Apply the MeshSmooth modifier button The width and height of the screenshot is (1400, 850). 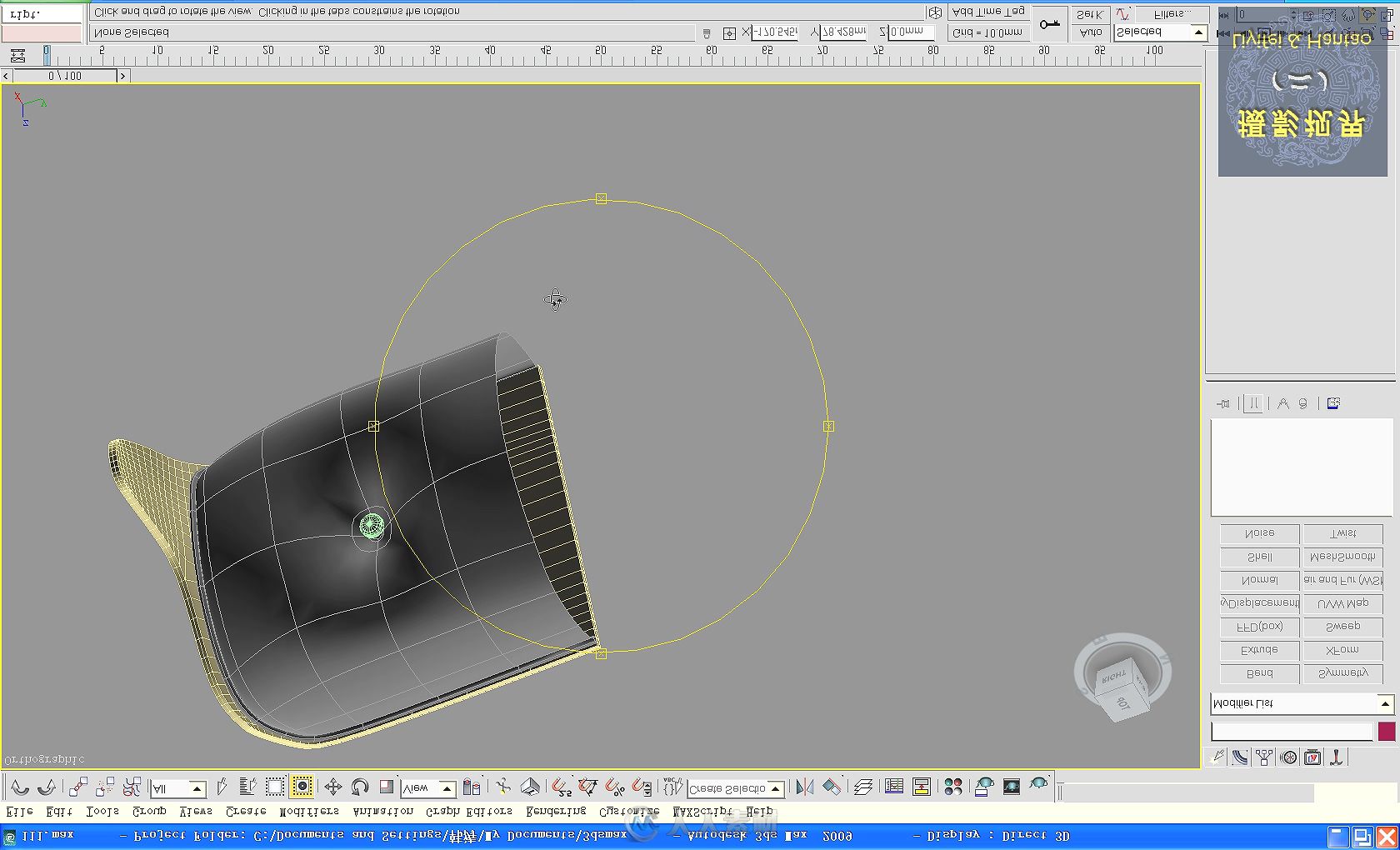pyautogui.click(x=1342, y=557)
